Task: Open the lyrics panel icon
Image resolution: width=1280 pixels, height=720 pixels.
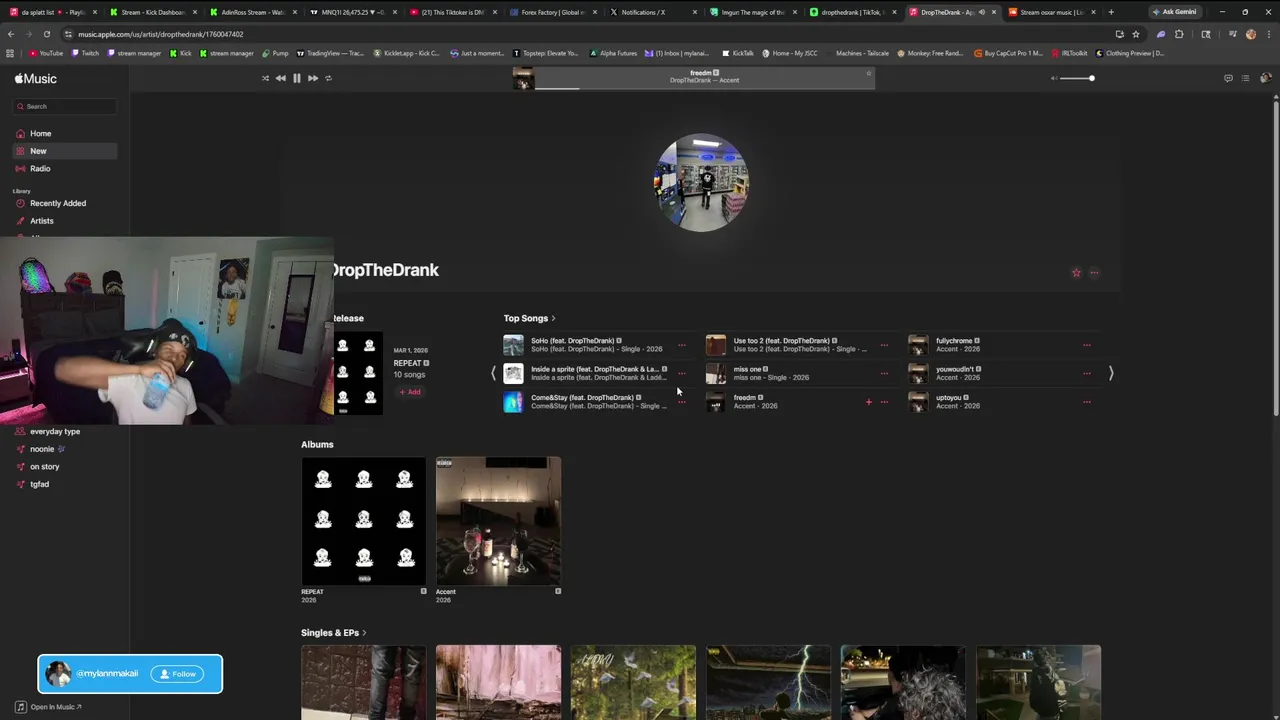Action: coord(1228,78)
